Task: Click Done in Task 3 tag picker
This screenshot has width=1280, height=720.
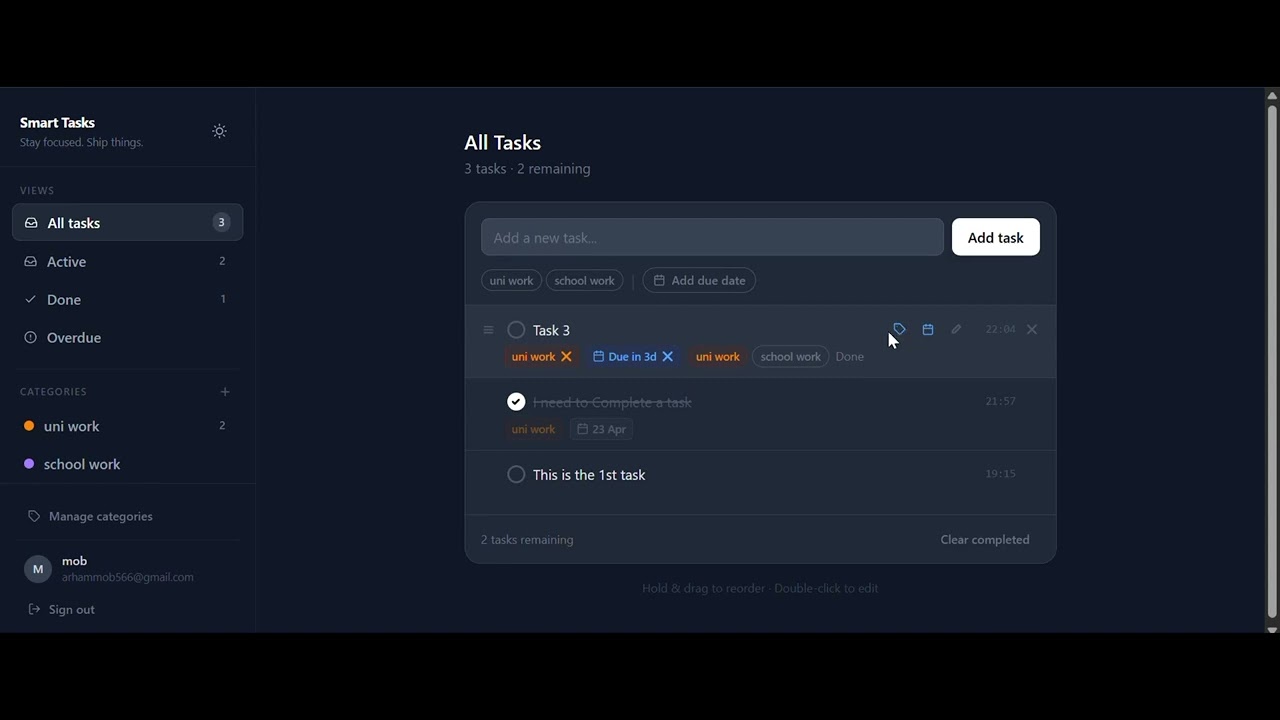Action: tap(850, 357)
